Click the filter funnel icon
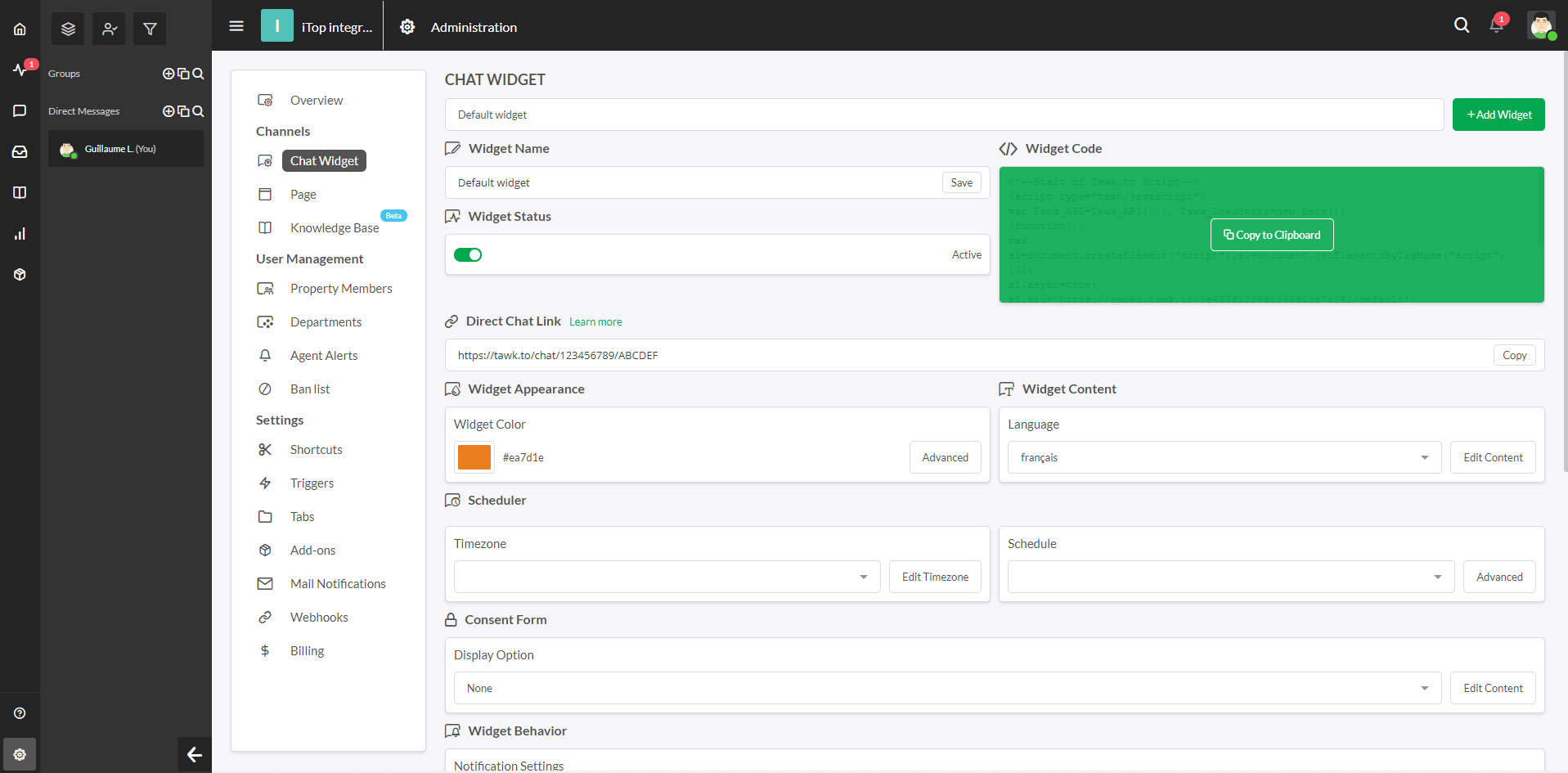 (150, 29)
